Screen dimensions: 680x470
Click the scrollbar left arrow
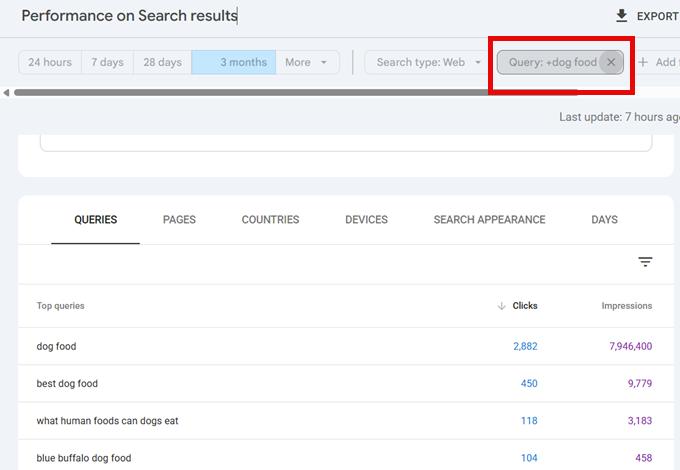tap(6, 93)
